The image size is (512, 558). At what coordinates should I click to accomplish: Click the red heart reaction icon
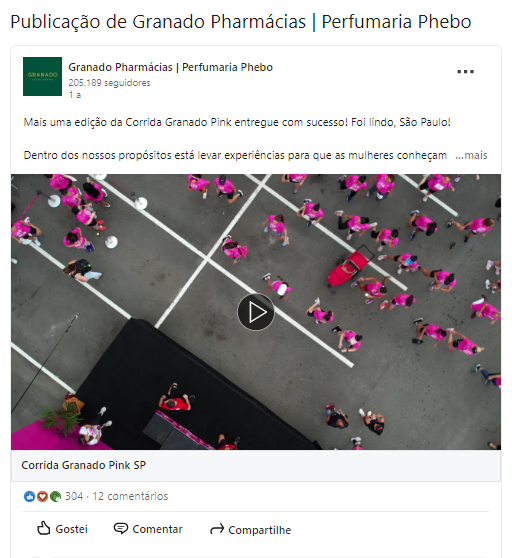click(x=42, y=496)
